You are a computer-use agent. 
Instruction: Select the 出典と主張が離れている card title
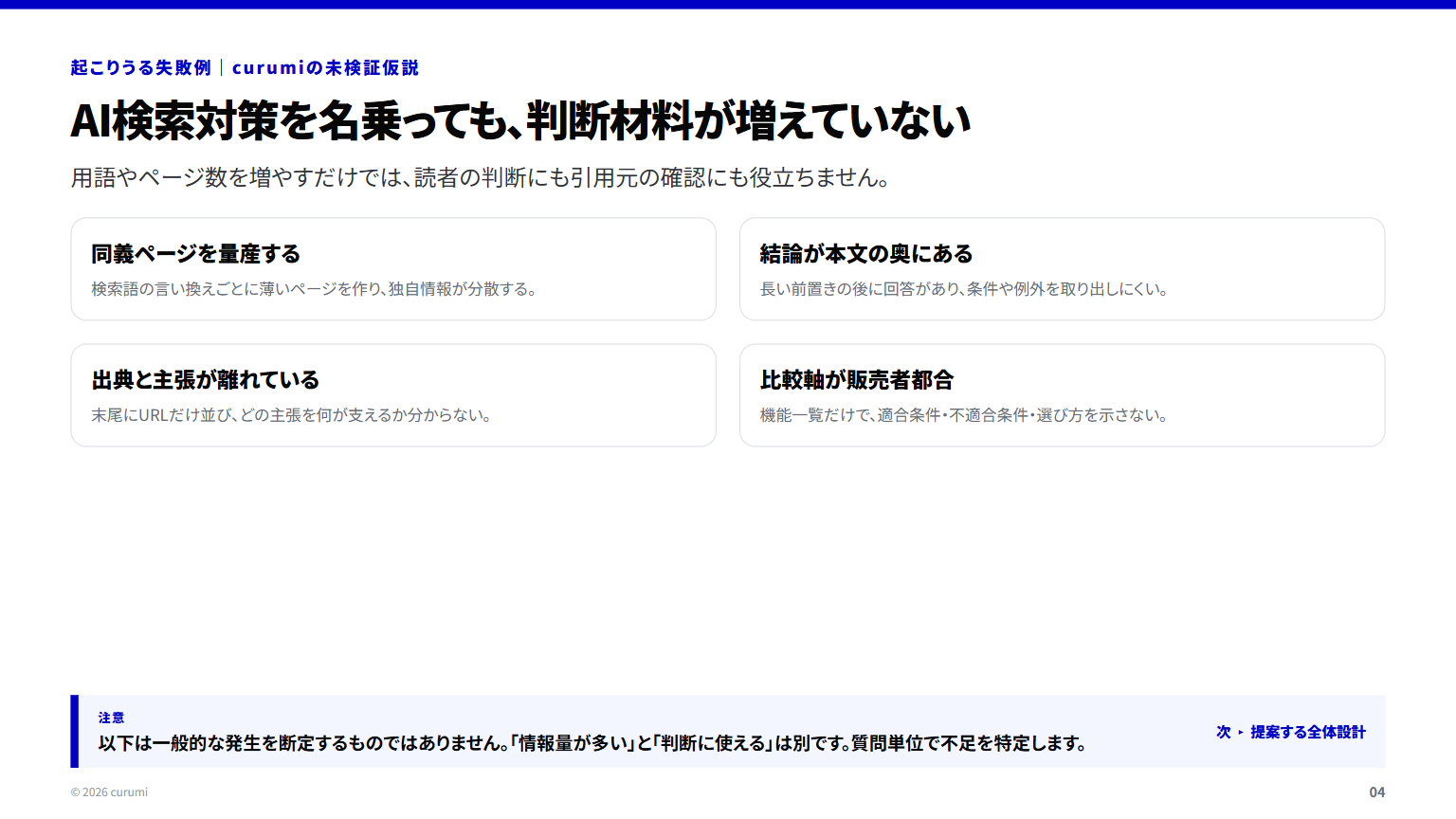point(206,380)
